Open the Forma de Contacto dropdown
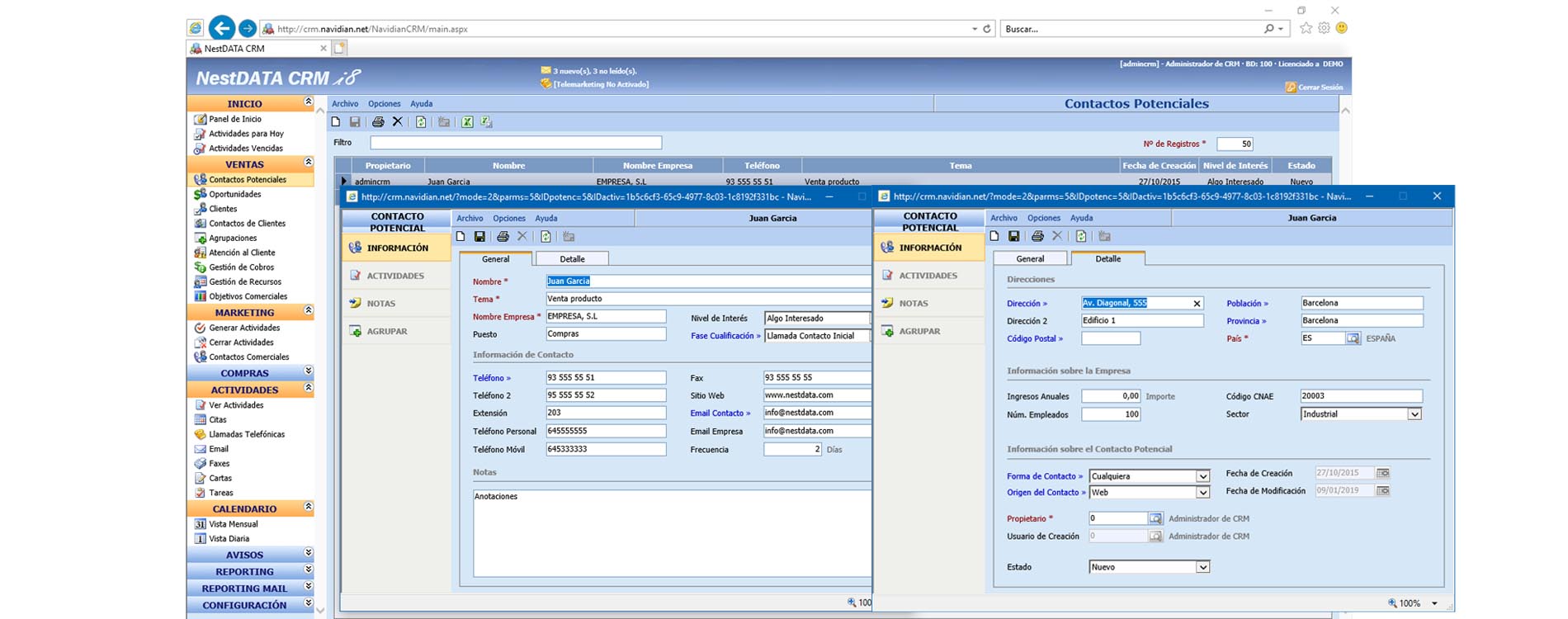This screenshot has width=1568, height=619. pos(1202,476)
